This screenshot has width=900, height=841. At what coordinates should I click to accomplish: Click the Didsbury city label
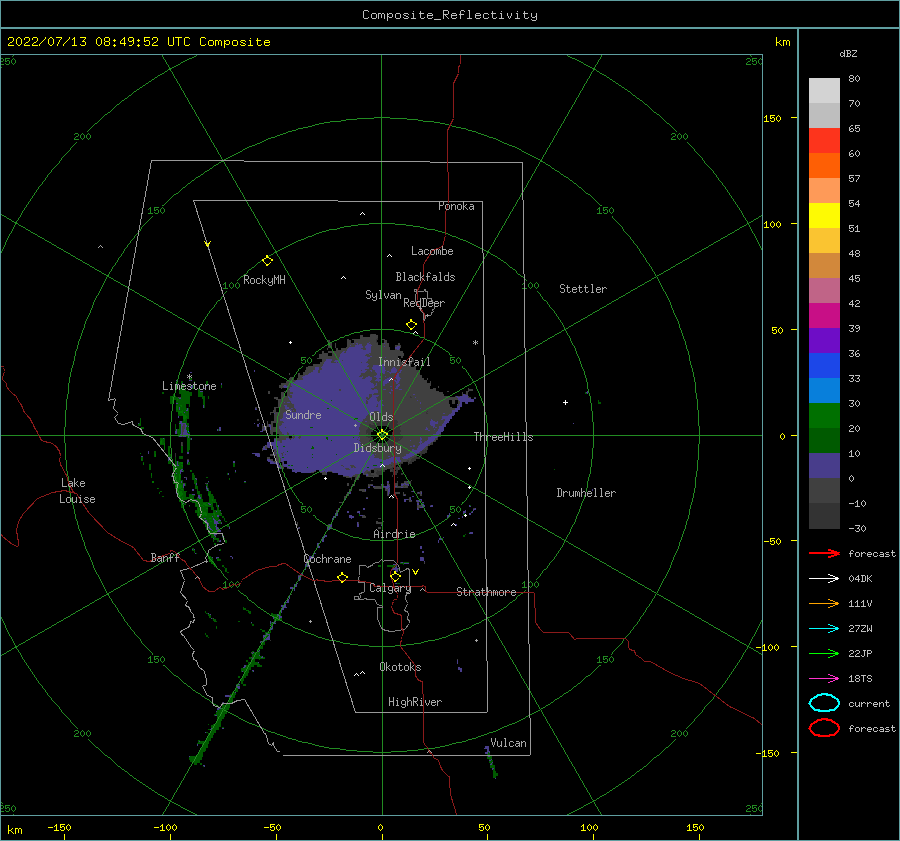click(378, 448)
